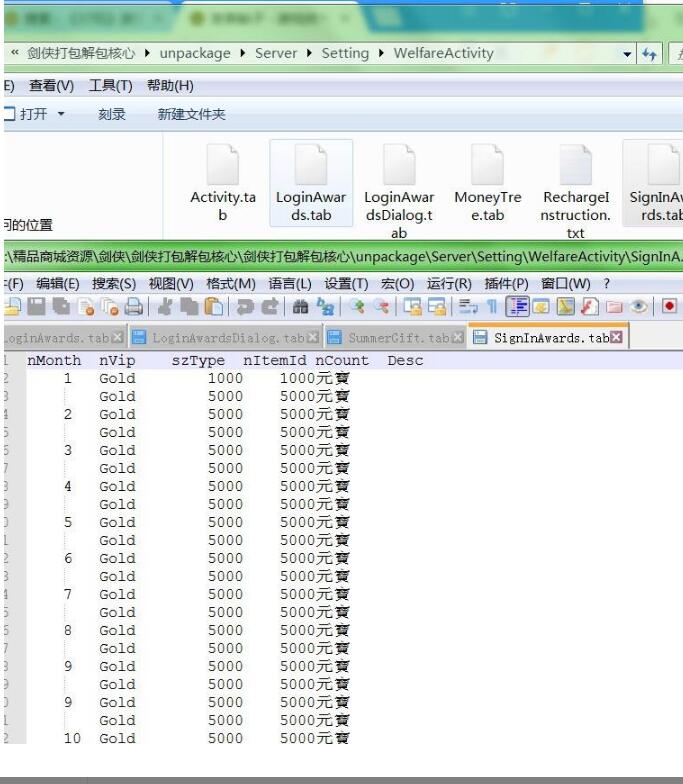Open the Replace toolbar icon
This screenshot has height=784, width=683.
(x=325, y=306)
